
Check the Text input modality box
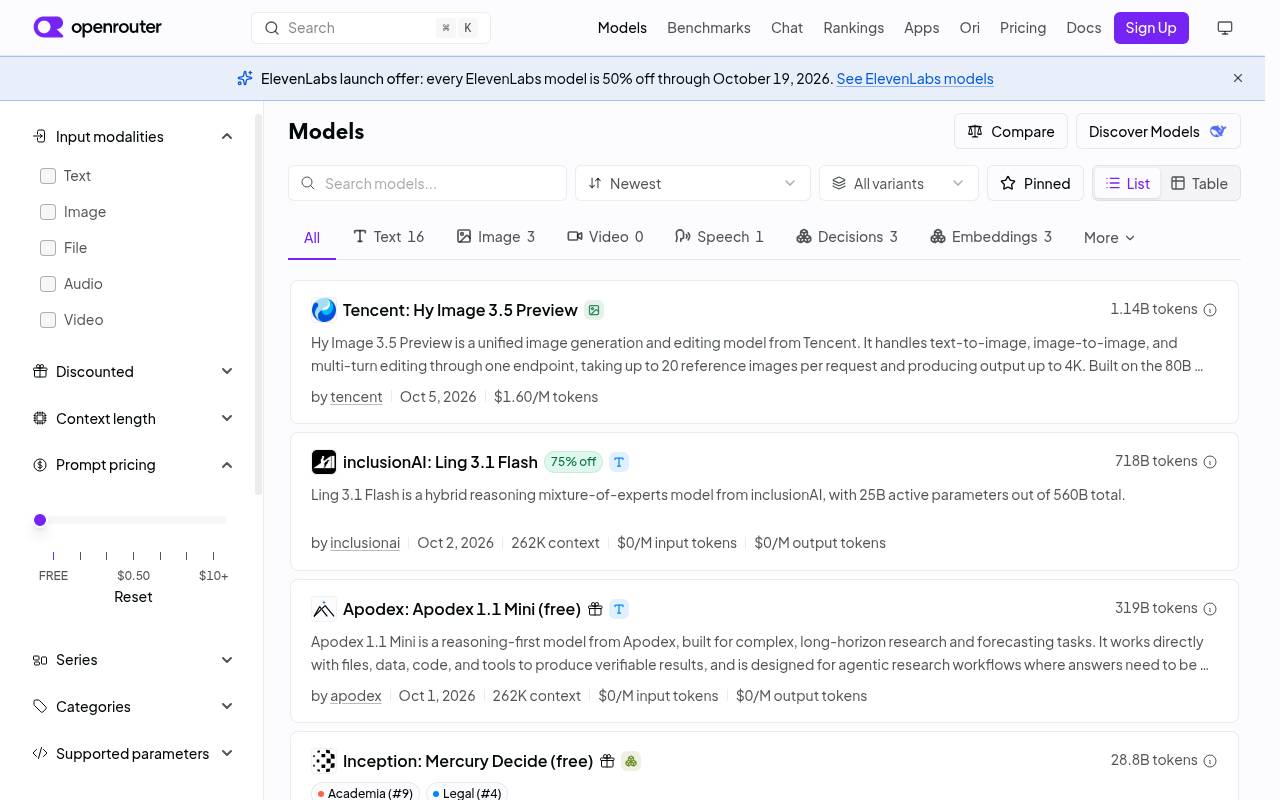pyautogui.click(x=48, y=176)
